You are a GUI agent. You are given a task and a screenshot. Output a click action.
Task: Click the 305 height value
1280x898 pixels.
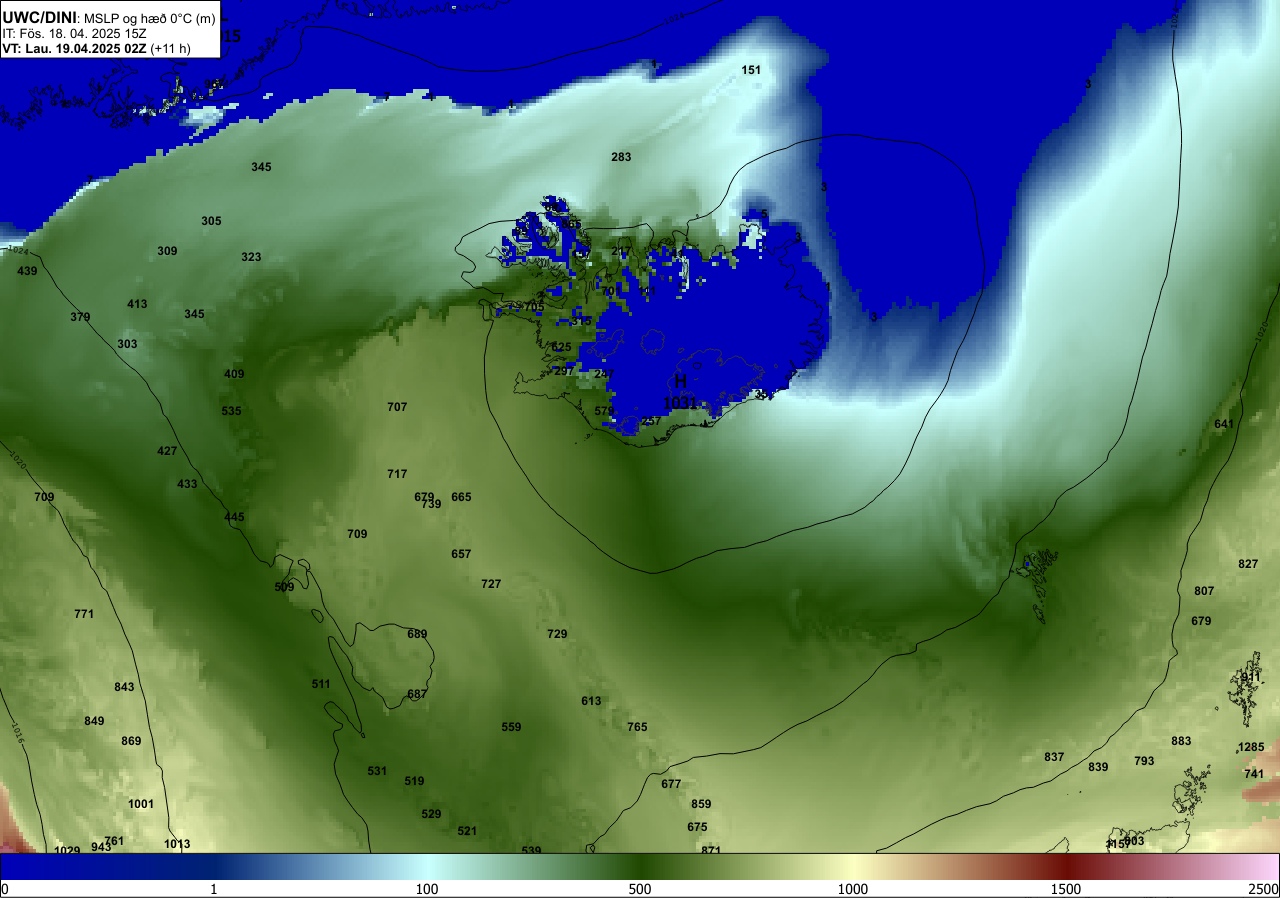[x=211, y=221]
